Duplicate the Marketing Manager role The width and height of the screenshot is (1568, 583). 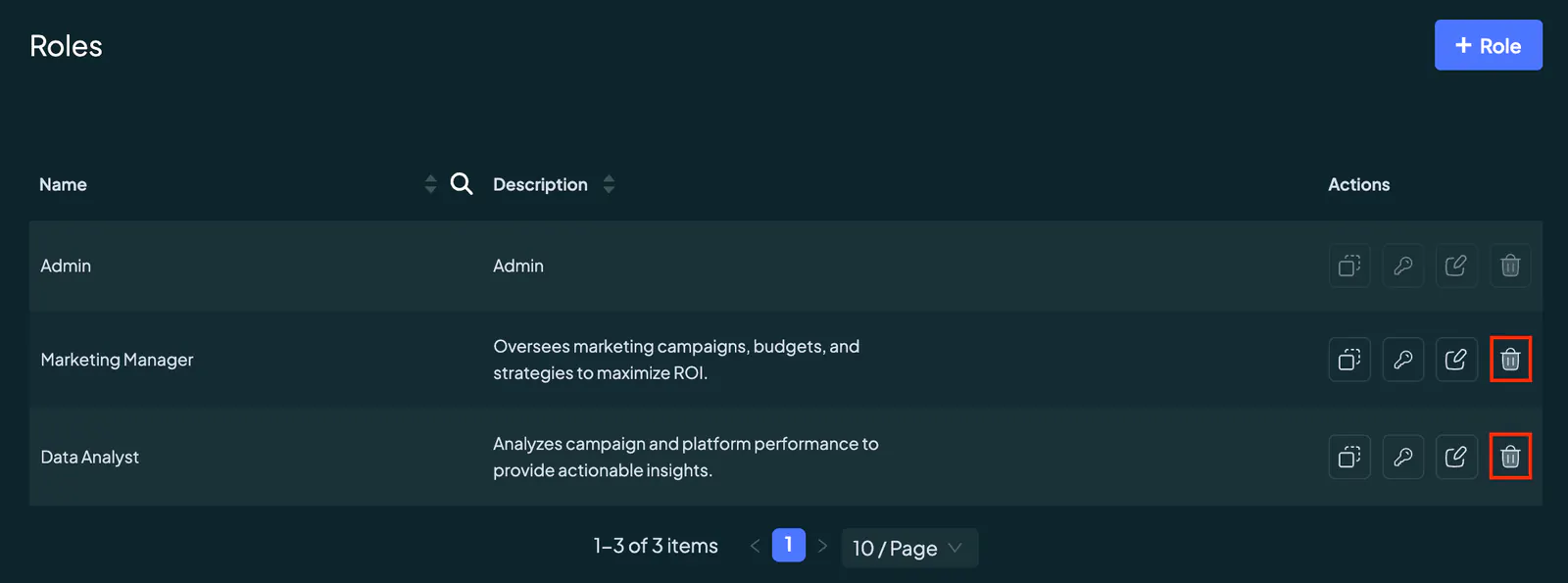pyautogui.click(x=1349, y=360)
